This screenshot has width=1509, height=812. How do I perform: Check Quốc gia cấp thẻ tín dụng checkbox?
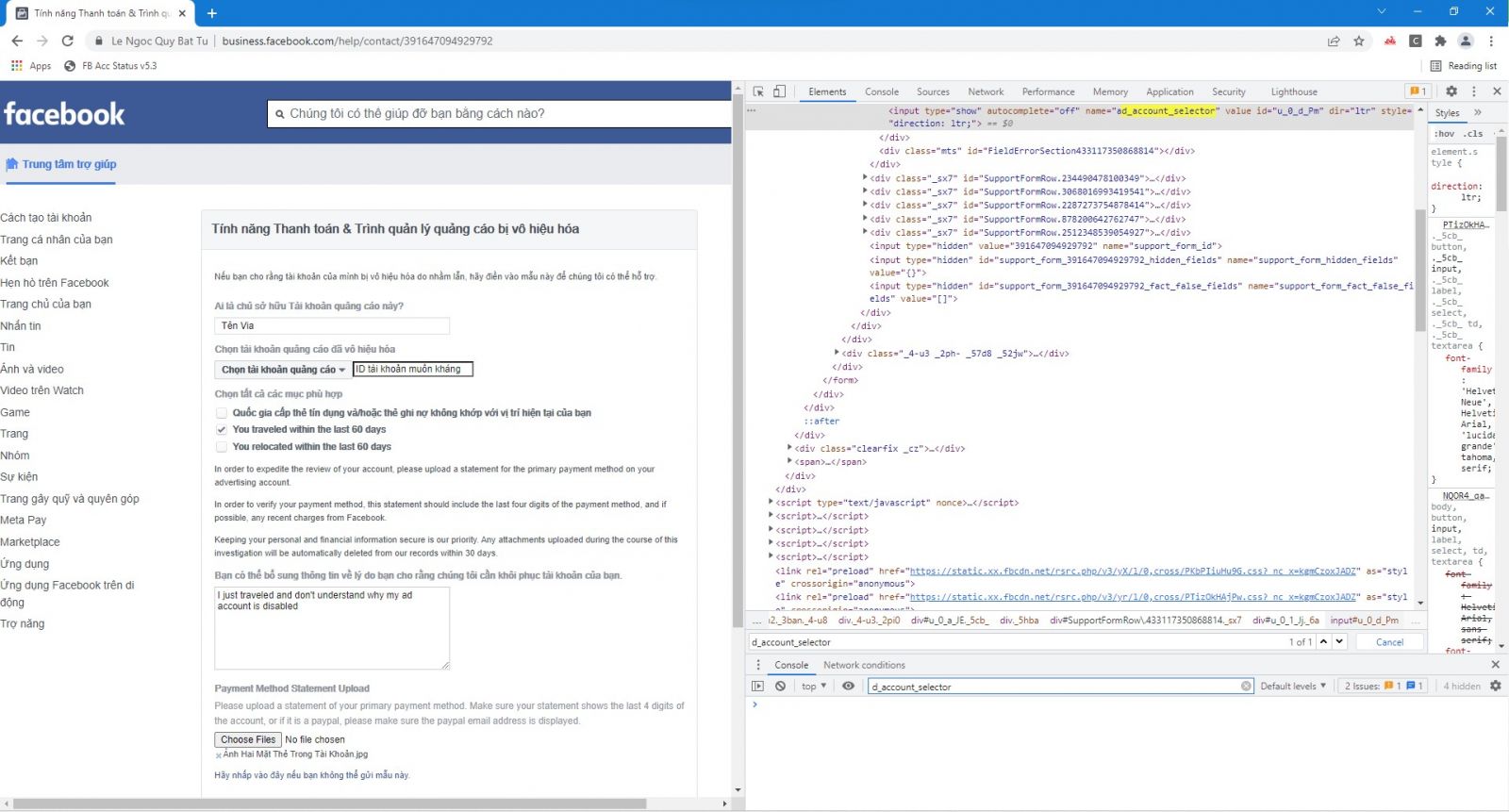click(x=222, y=413)
